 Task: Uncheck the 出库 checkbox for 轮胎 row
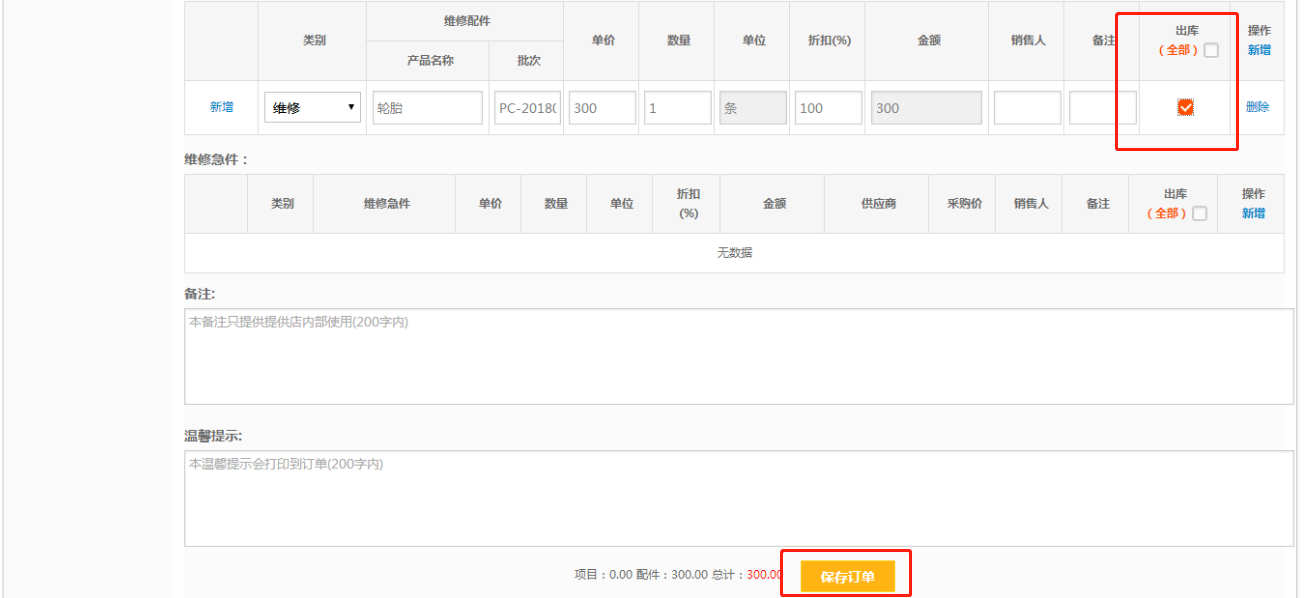tap(1185, 107)
